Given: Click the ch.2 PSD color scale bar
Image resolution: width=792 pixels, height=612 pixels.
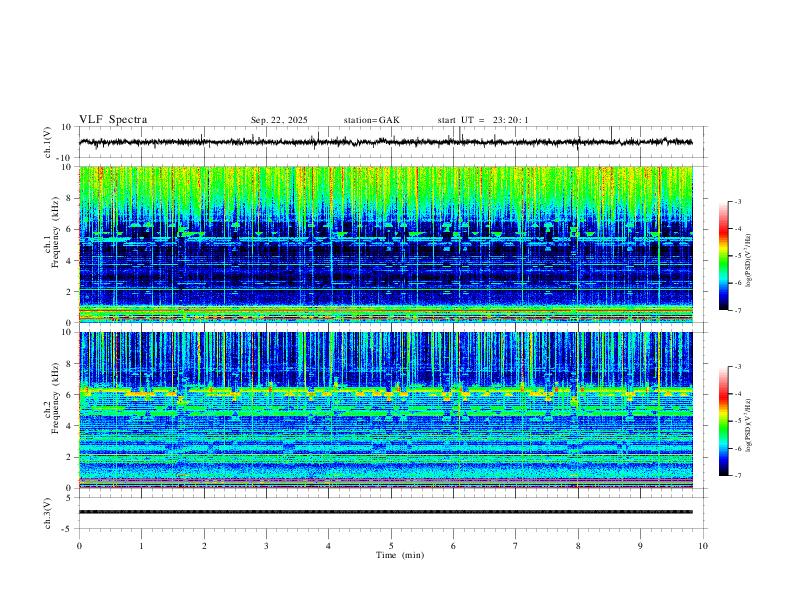Looking at the screenshot, I should point(724,421).
